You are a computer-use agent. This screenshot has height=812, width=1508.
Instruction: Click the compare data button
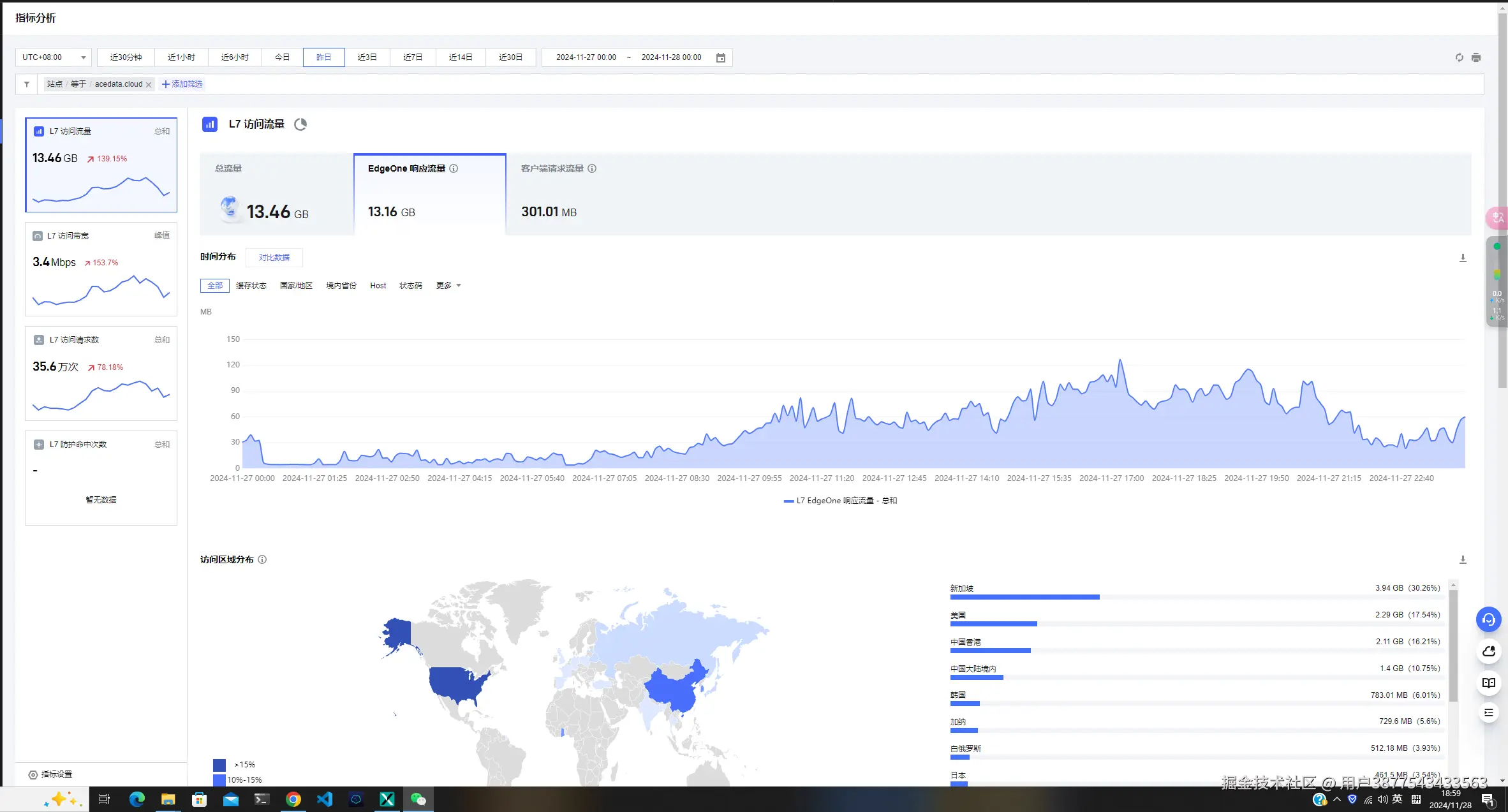tap(274, 258)
